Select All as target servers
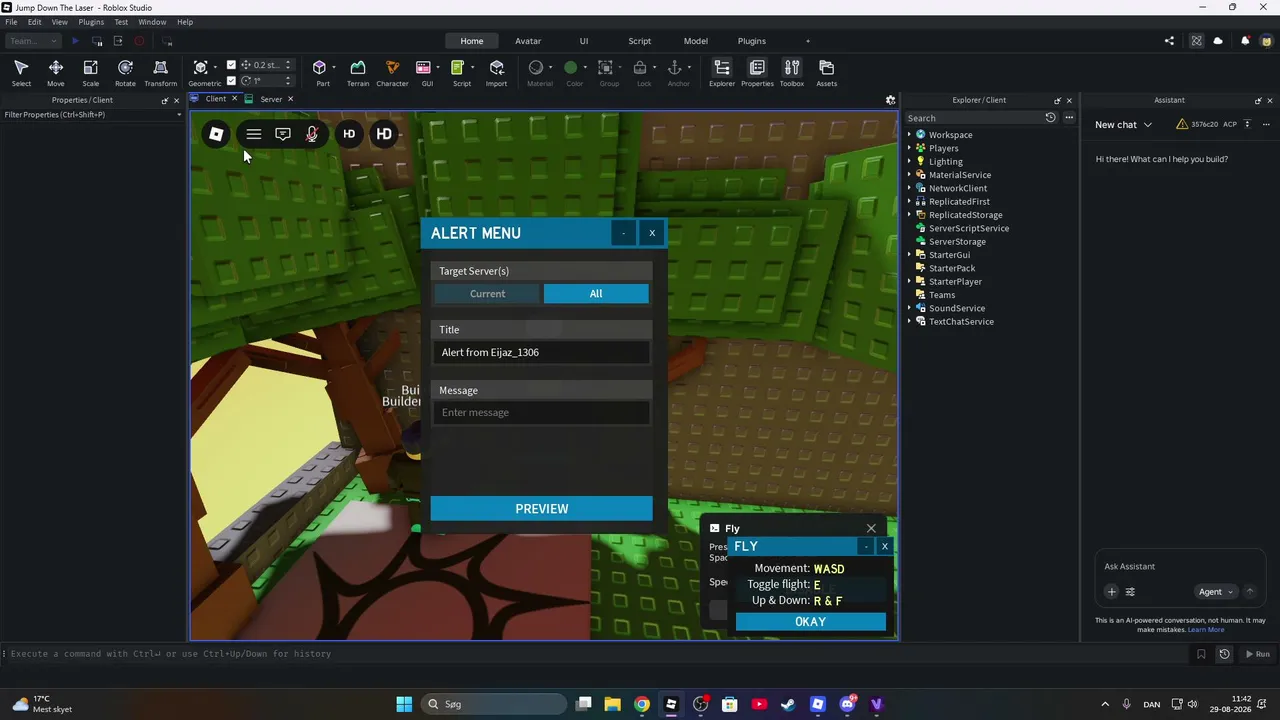The width and height of the screenshot is (1280, 720). (596, 294)
